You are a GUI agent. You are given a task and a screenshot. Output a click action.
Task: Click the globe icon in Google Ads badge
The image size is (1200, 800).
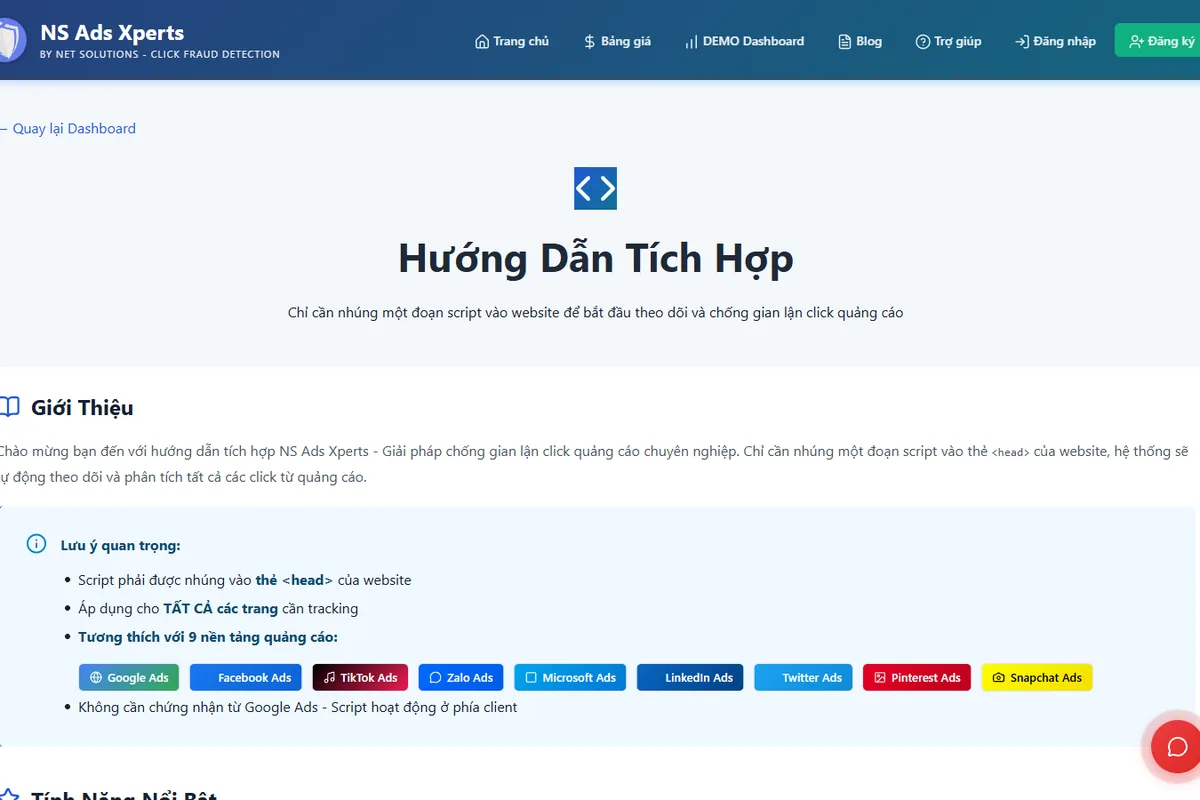point(97,677)
